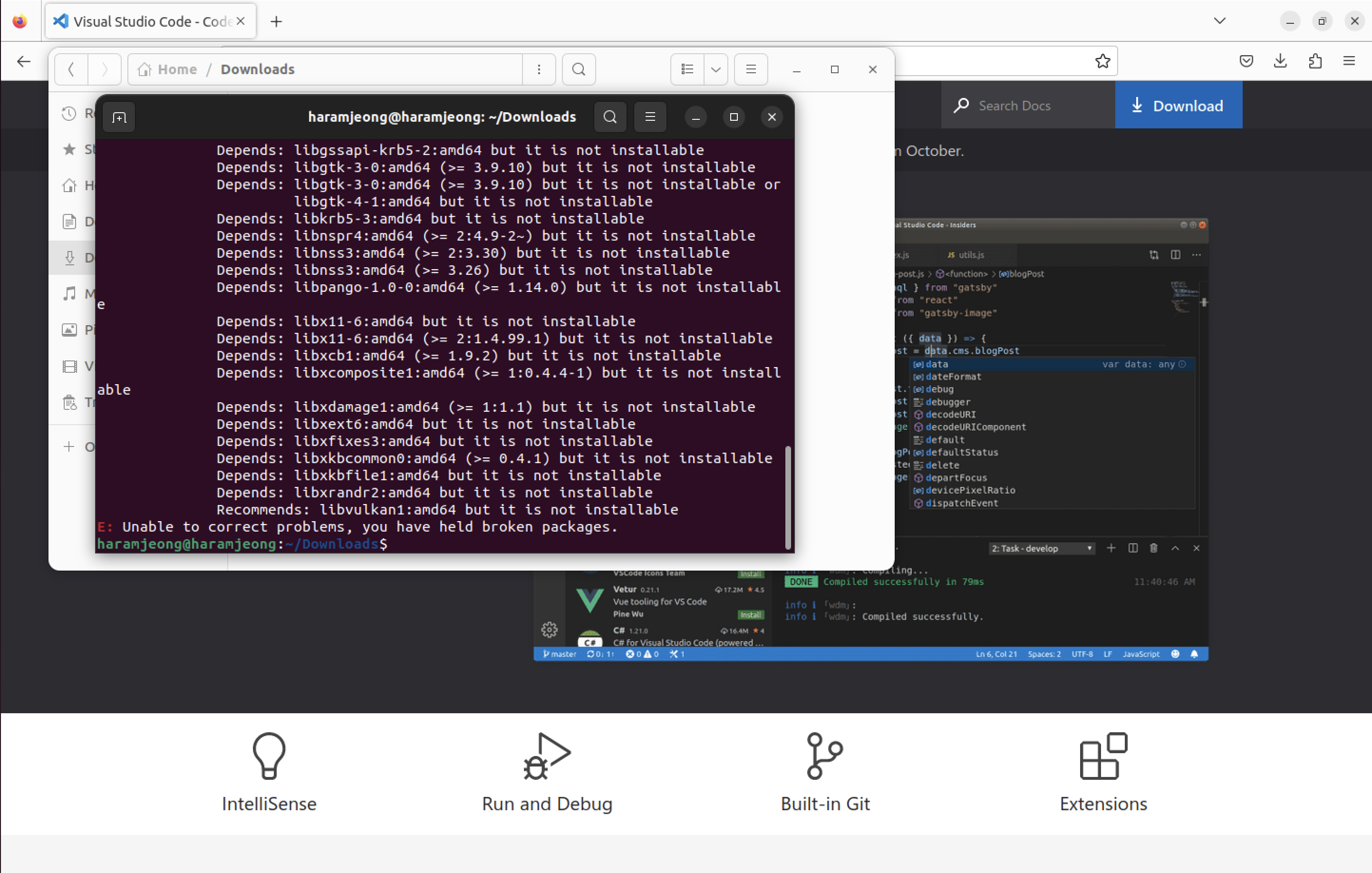Viewport: 1372px width, 873px height.
Task: Open Firefox Pocket save icon
Action: pos(1246,61)
